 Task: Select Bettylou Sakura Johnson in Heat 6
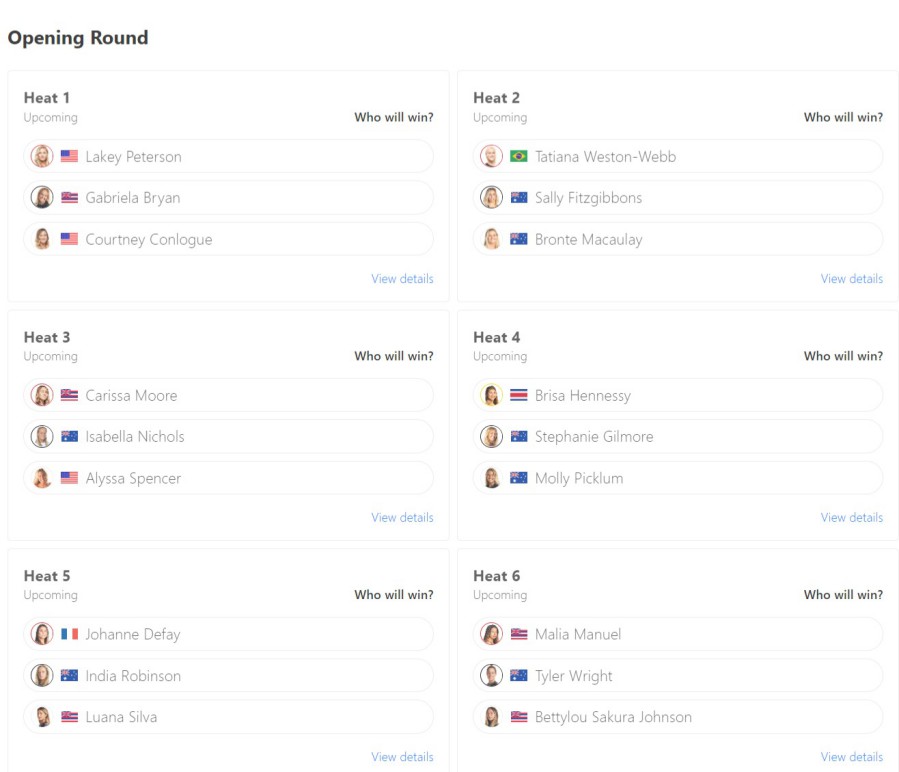pyautogui.click(x=678, y=716)
